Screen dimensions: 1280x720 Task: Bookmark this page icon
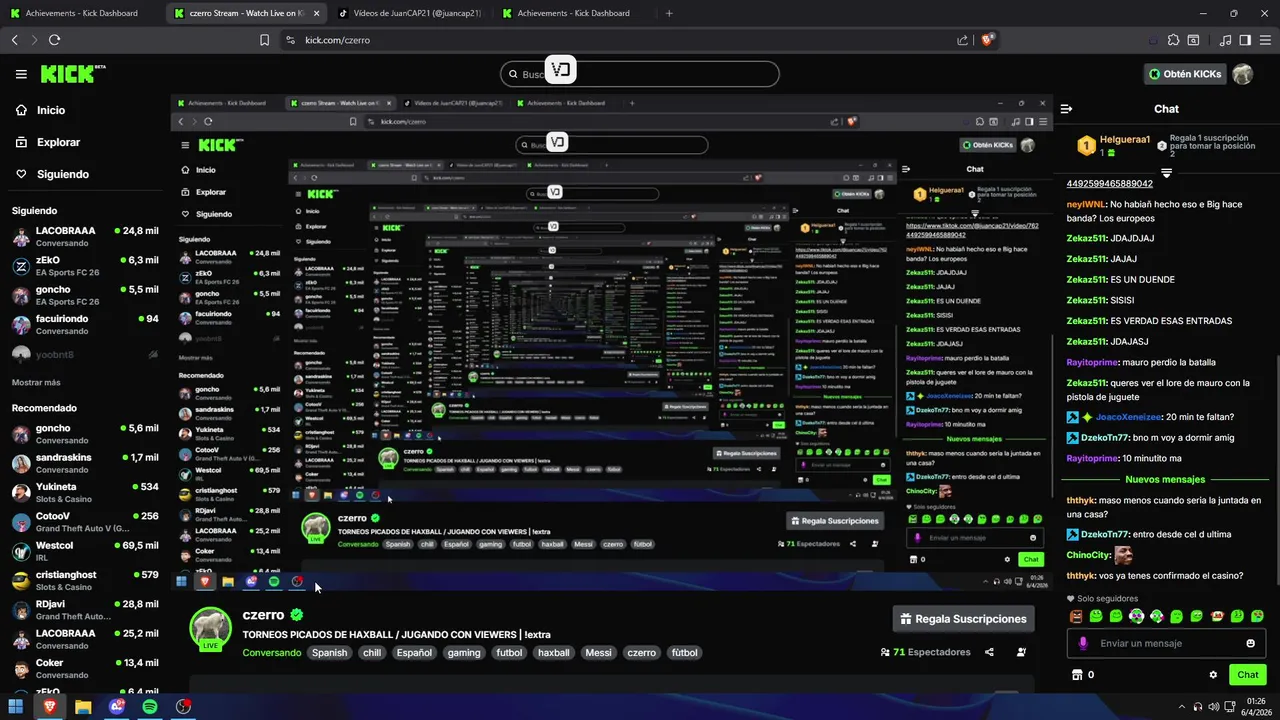(264, 40)
